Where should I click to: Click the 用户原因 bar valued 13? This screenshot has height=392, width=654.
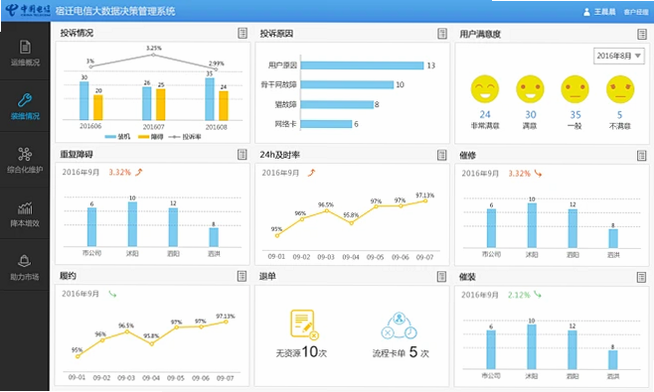click(x=362, y=65)
